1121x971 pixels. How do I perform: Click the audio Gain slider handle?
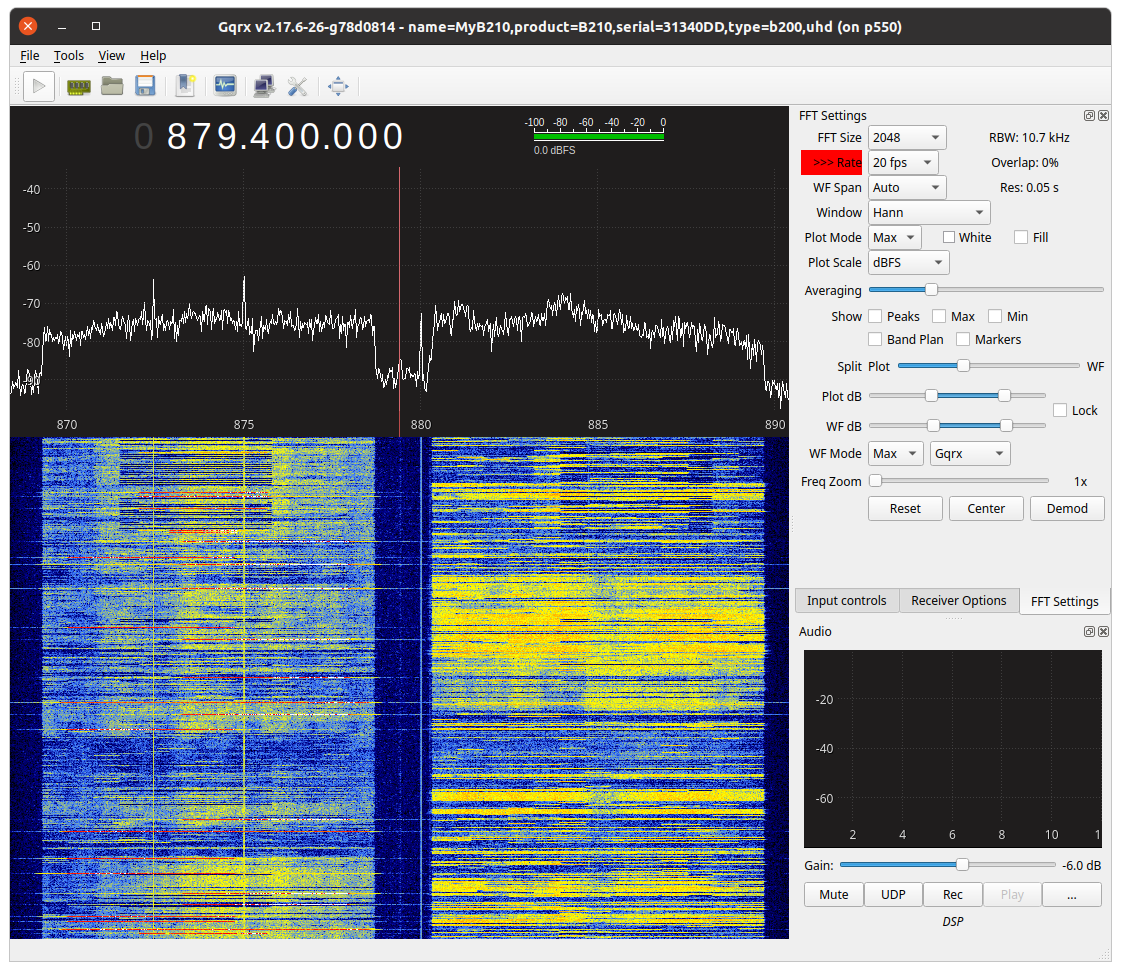962,864
